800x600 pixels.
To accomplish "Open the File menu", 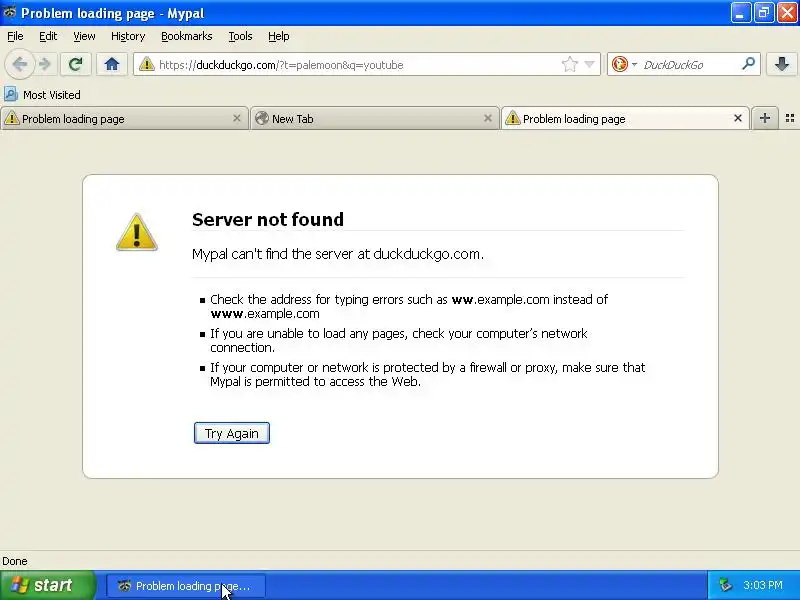I will click(x=15, y=36).
